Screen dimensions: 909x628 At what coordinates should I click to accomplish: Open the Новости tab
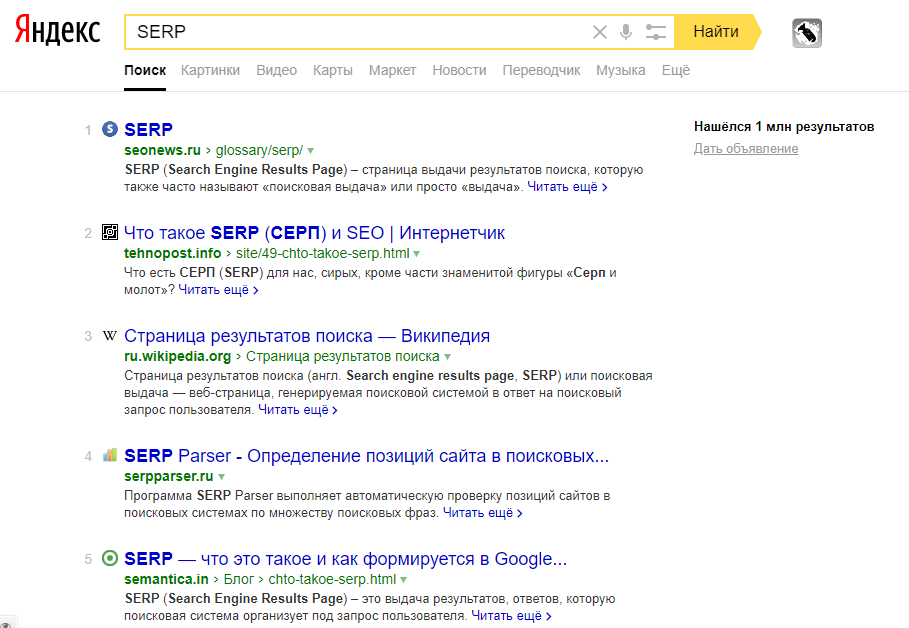coord(459,70)
